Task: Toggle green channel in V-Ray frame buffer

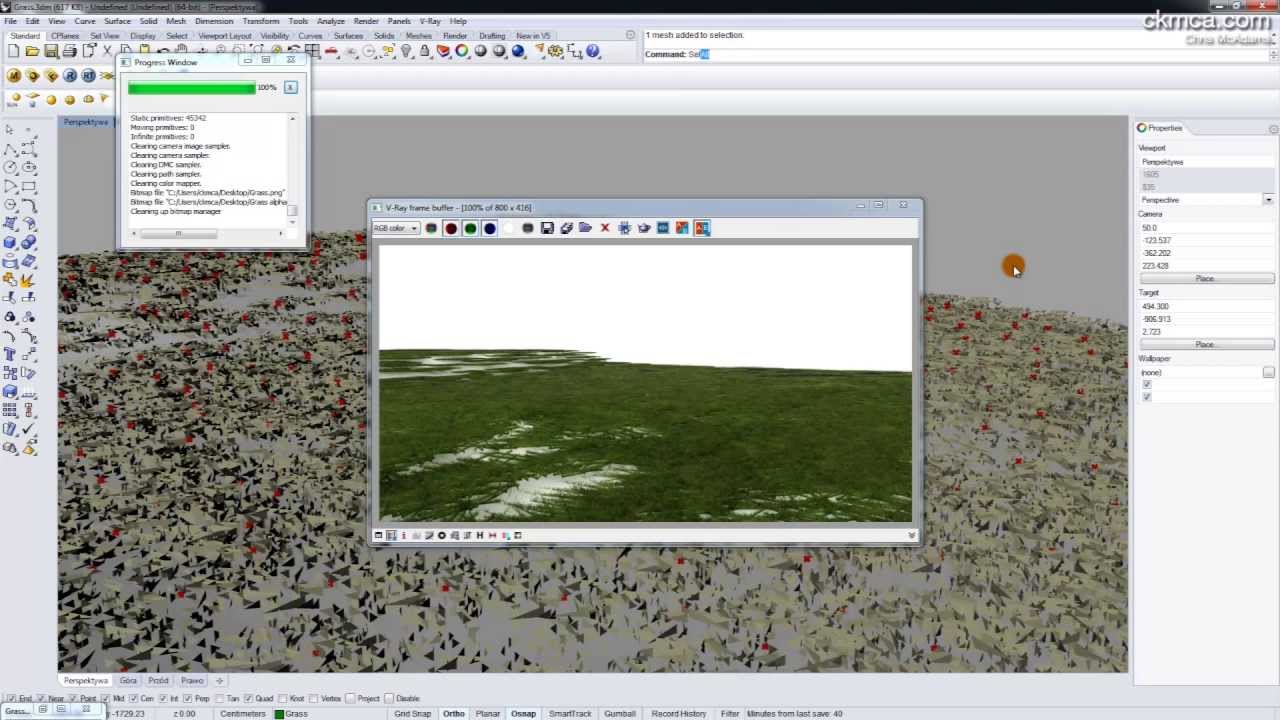Action: point(470,228)
